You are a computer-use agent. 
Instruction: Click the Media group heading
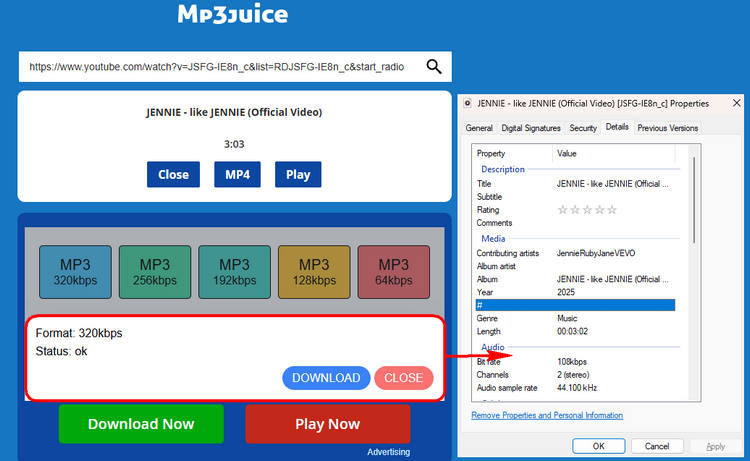tap(493, 239)
